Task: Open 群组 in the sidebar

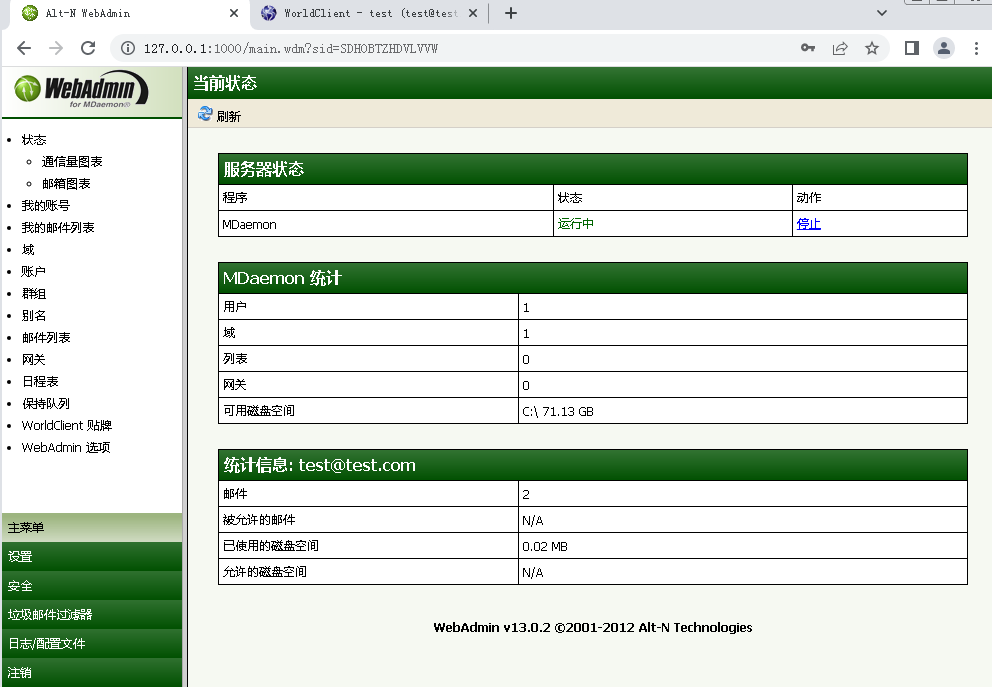Action: click(34, 294)
